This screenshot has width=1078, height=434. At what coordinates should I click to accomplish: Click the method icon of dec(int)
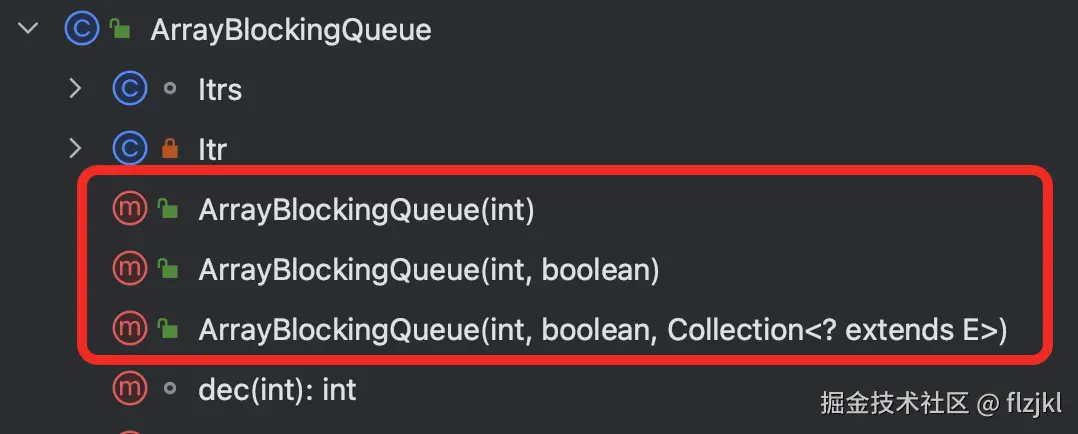129,389
